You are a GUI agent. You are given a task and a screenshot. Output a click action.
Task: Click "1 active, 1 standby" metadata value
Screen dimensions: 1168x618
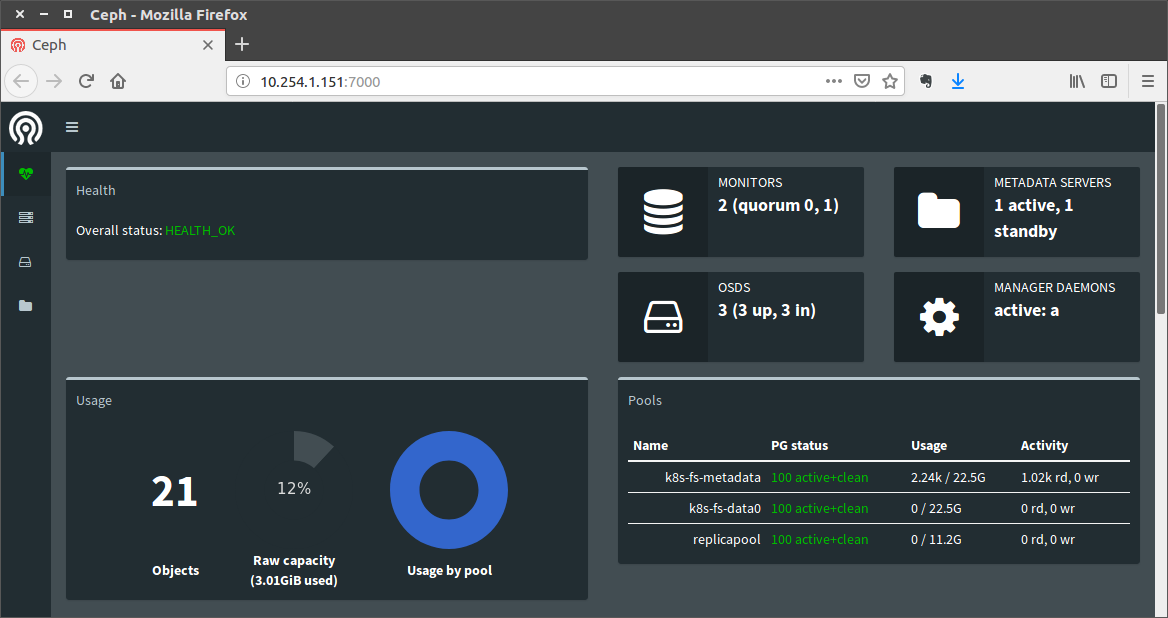1034,218
